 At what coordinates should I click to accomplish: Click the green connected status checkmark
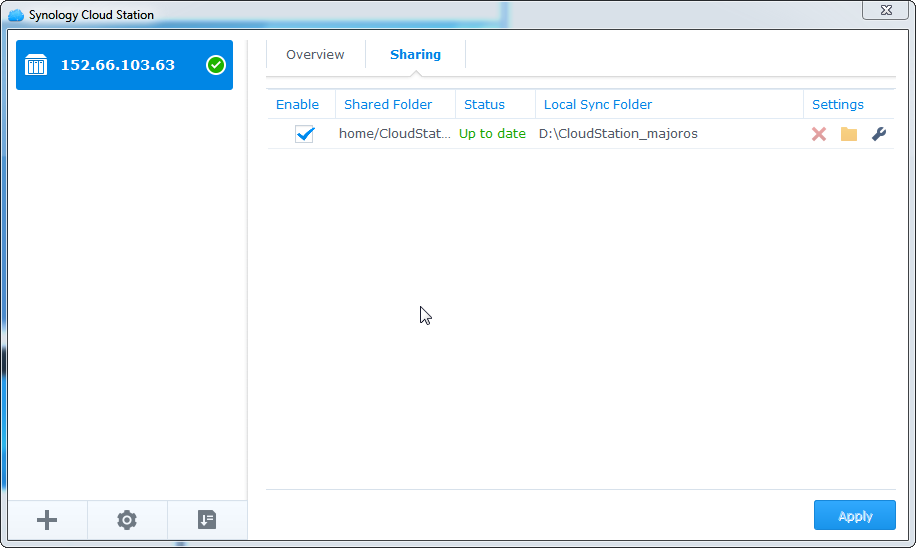click(x=215, y=65)
